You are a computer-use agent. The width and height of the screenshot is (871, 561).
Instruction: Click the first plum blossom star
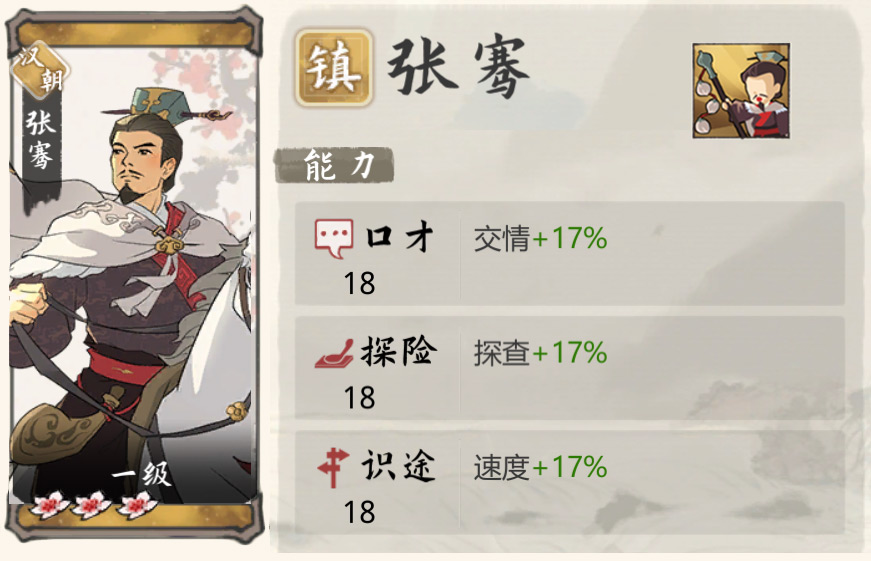pos(49,505)
